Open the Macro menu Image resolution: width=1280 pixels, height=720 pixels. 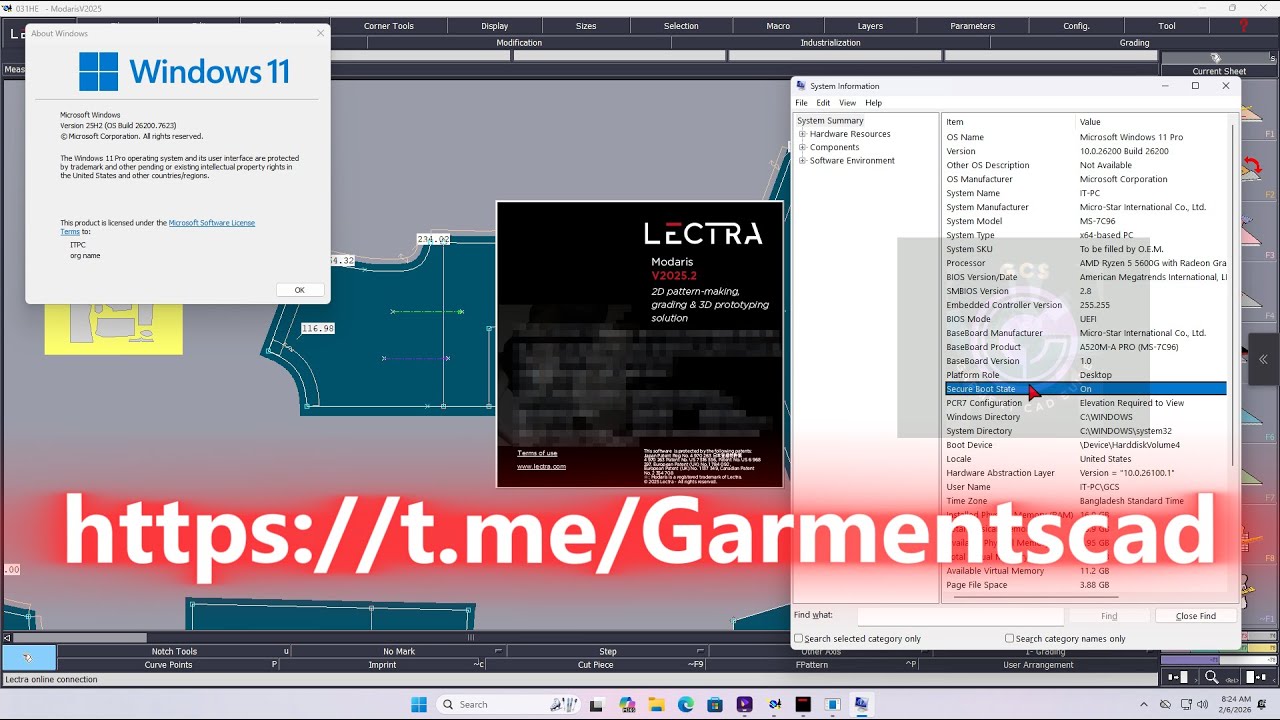click(778, 26)
